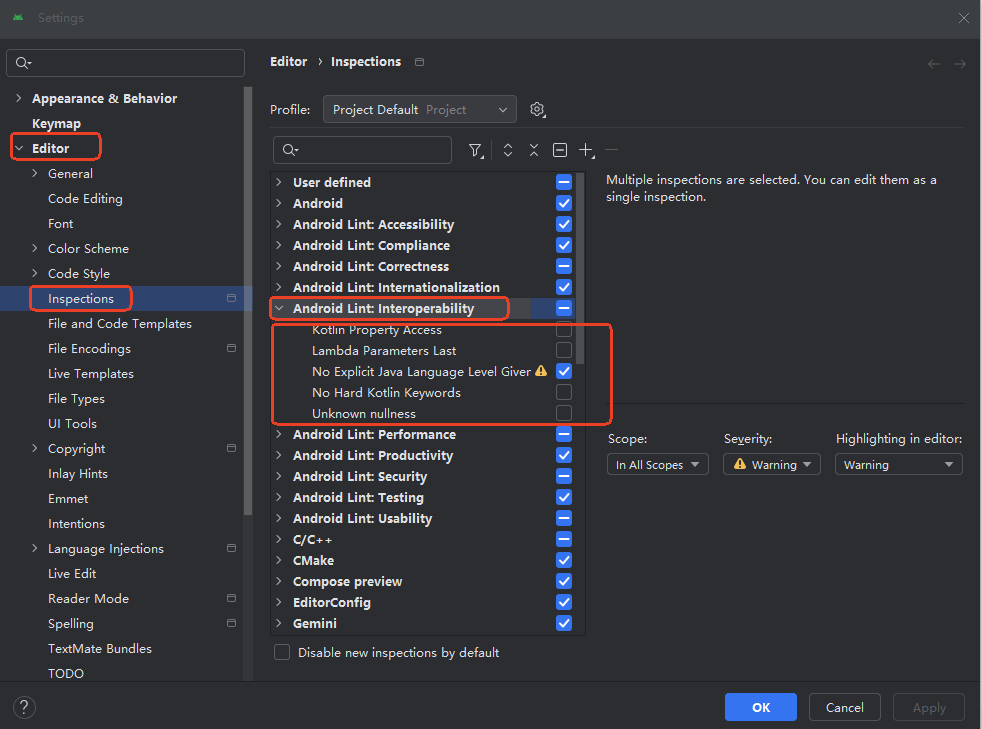This screenshot has height=729, width=982.
Task: Click warning icon on No Explicit Java Language Level
Action: click(x=541, y=371)
